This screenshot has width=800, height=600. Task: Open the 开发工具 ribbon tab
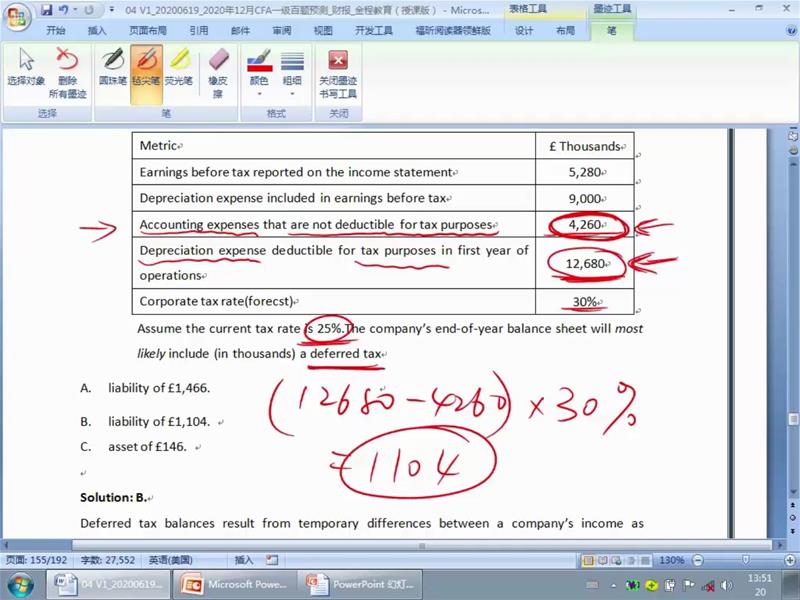coord(374,31)
